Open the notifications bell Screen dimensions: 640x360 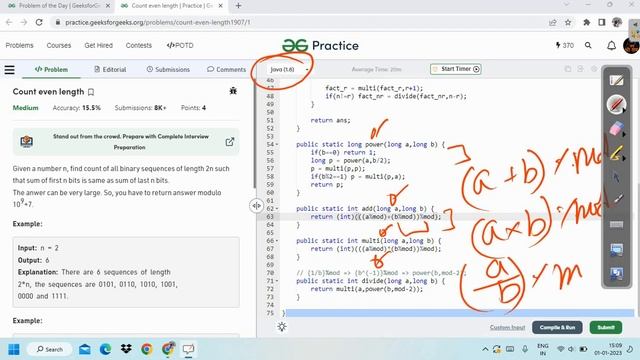click(611, 45)
